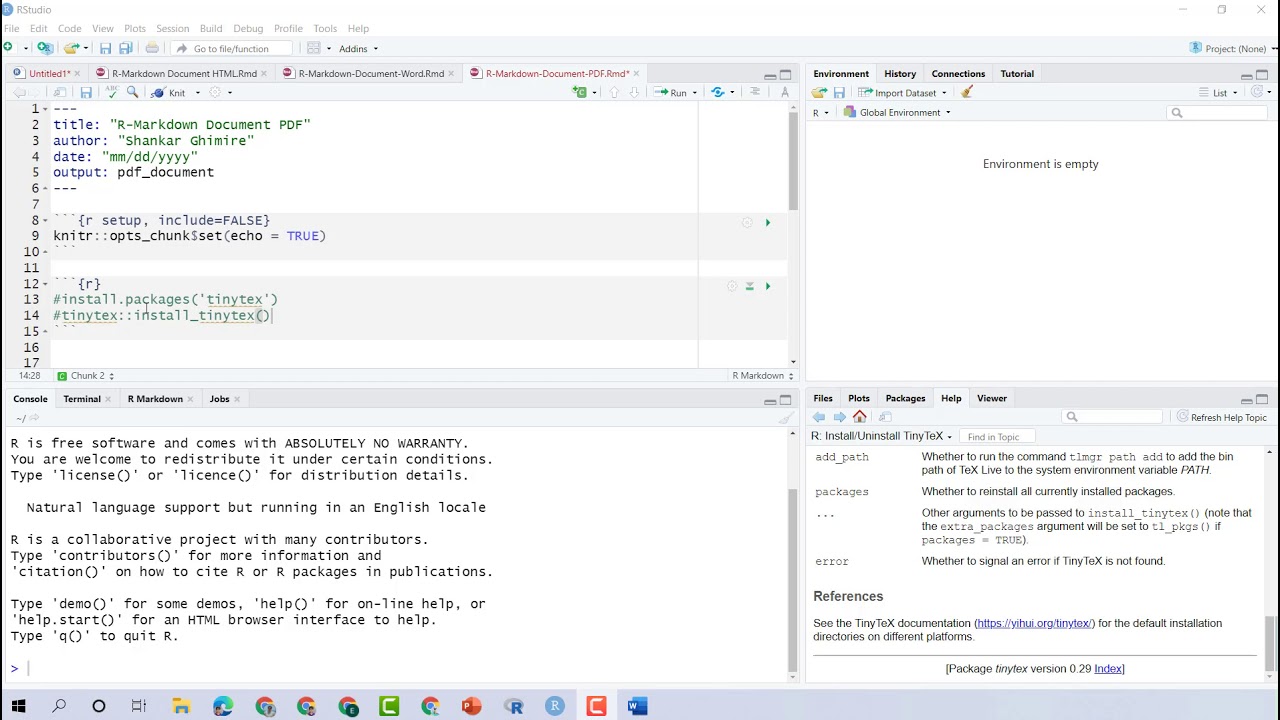Insert a new code chunk

pyautogui.click(x=579, y=92)
